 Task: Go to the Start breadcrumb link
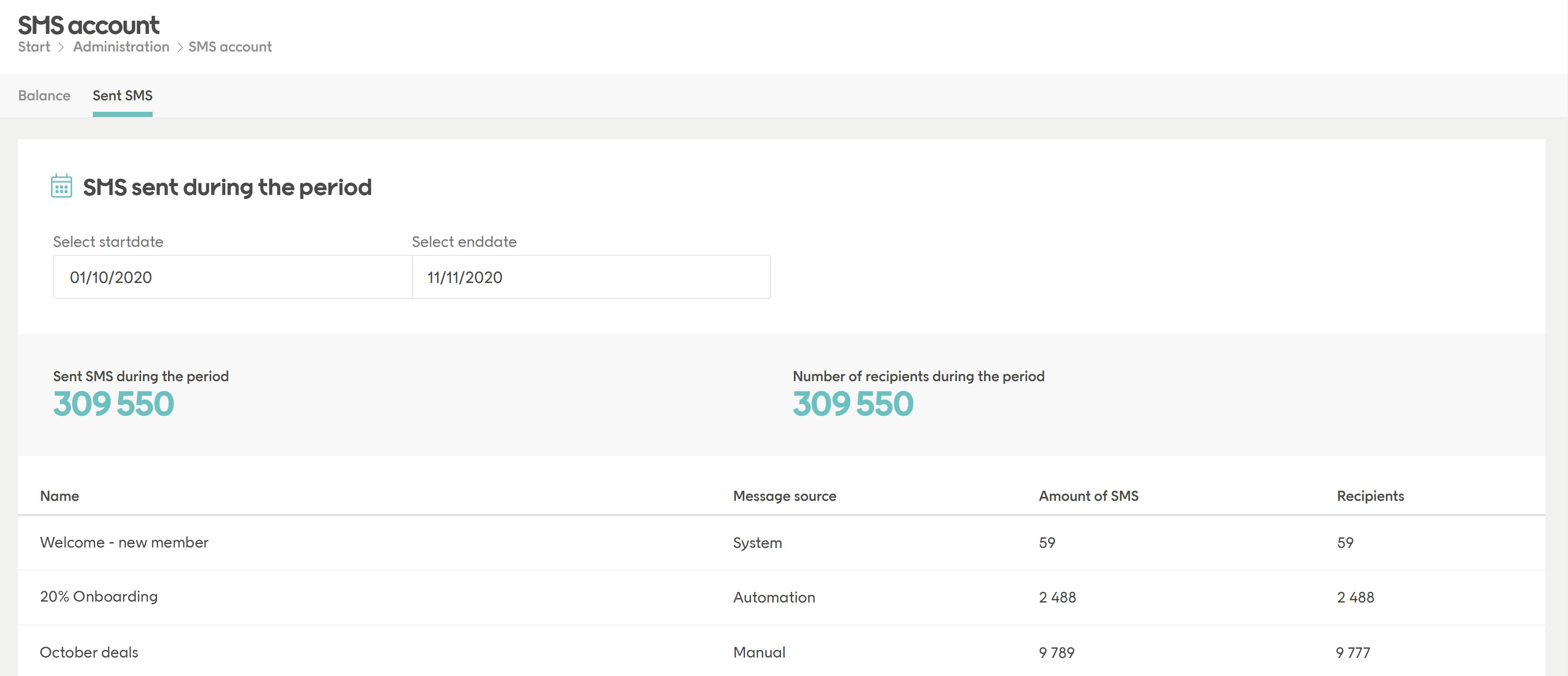tap(34, 47)
